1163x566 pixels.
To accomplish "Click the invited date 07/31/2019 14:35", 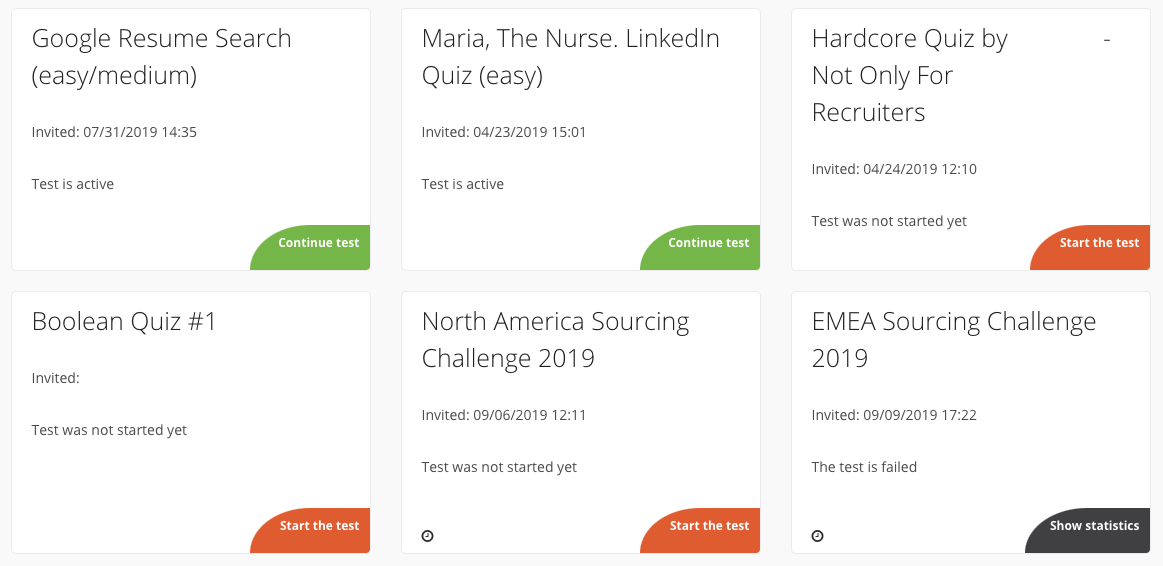I will point(139,132).
